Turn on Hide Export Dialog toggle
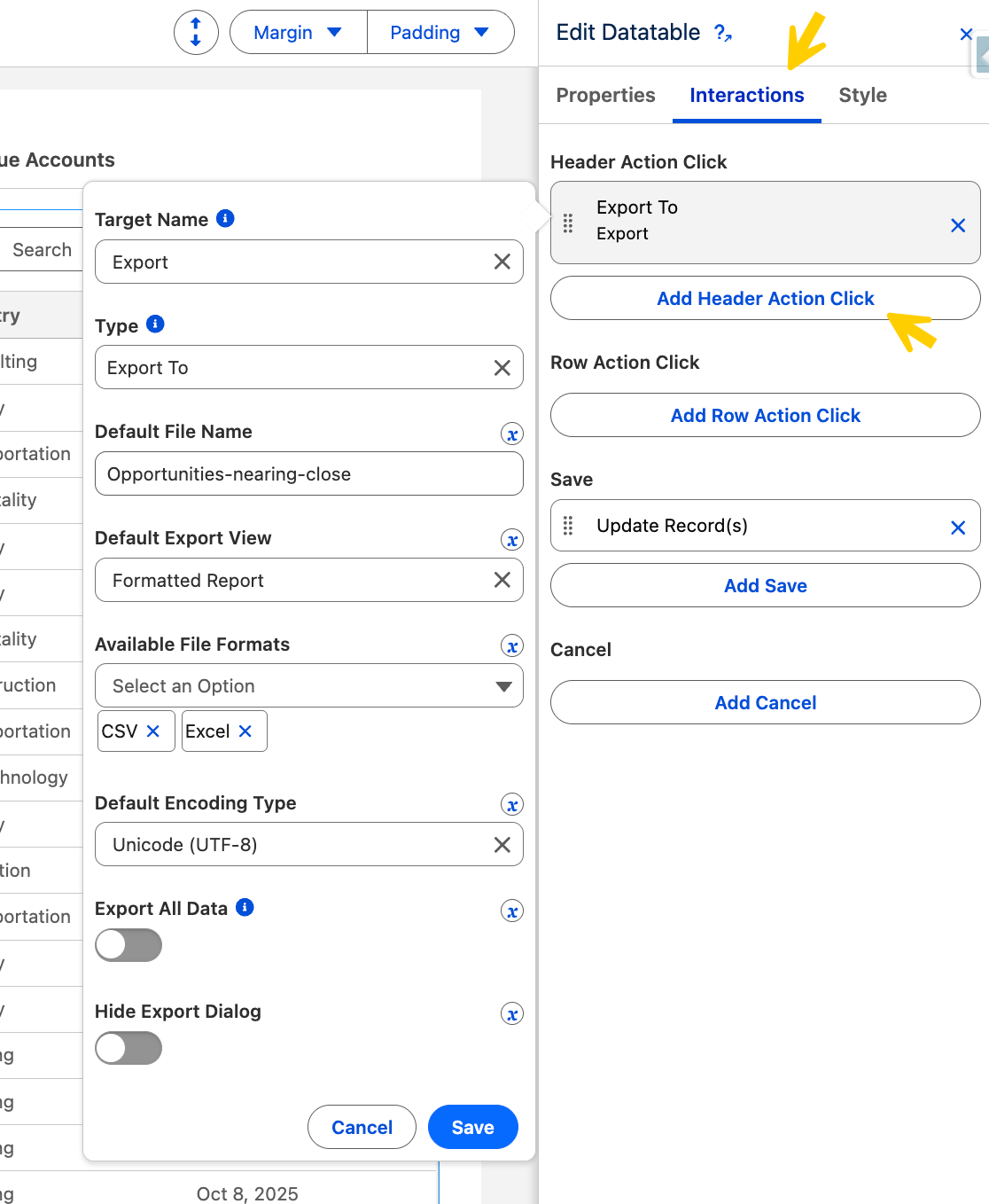The height and width of the screenshot is (1204, 989). pos(128,1048)
